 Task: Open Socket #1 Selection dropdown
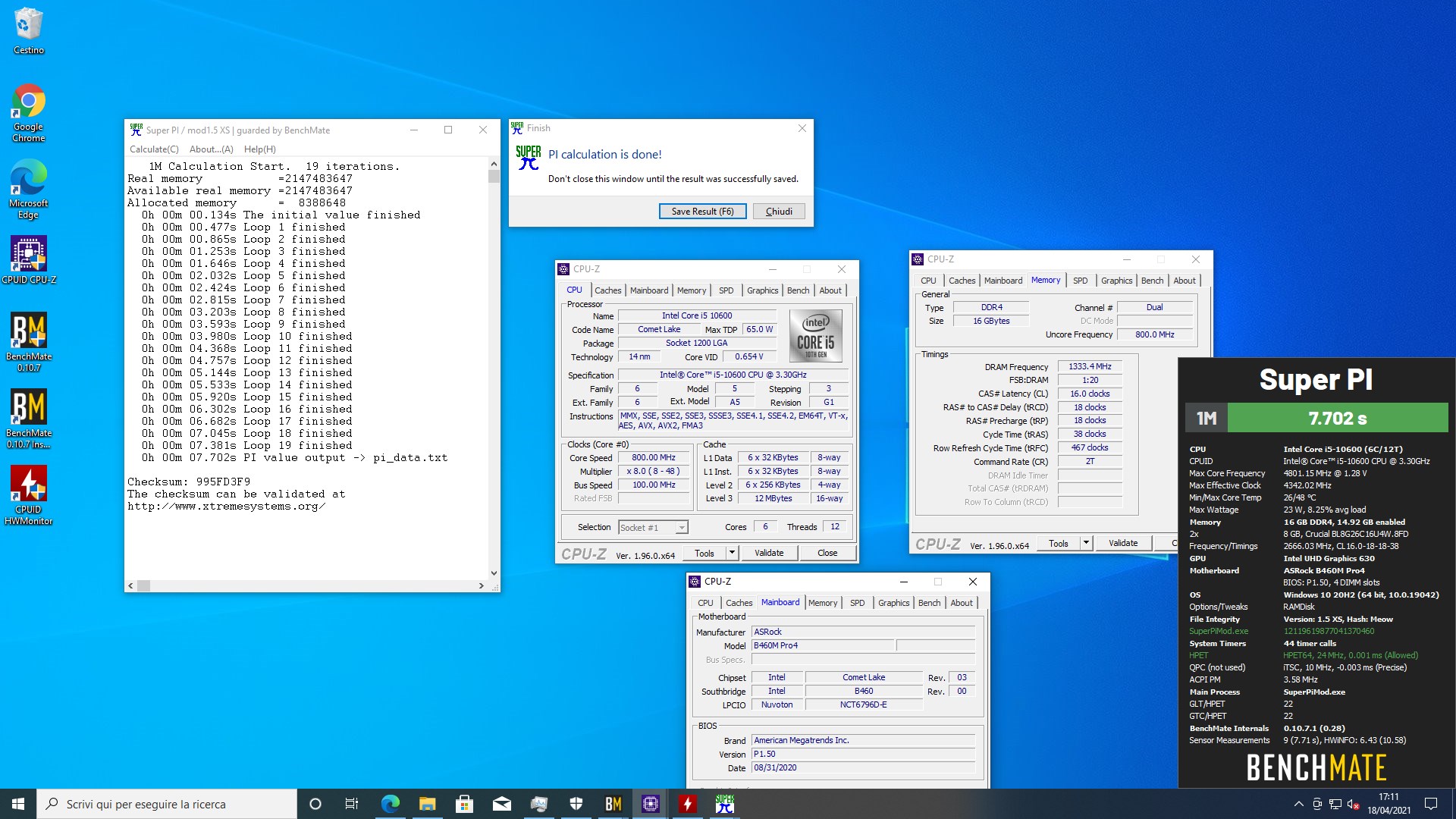(x=653, y=528)
